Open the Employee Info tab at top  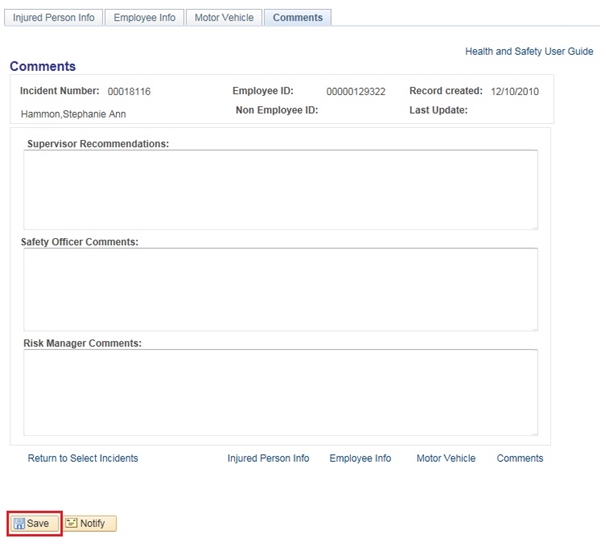(x=144, y=18)
